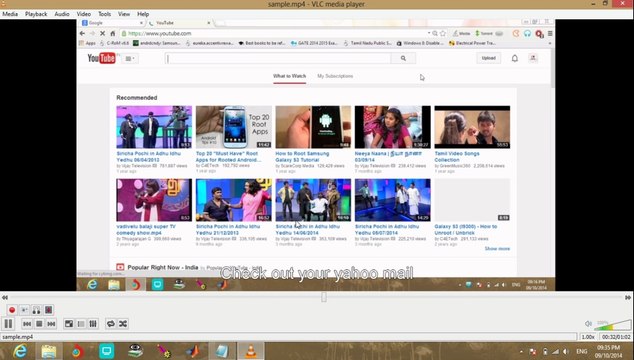This screenshot has height=360, width=634.
Task: Click the fast-forward arrows right of seek bar
Action: pyautogui.click(x=628, y=297)
